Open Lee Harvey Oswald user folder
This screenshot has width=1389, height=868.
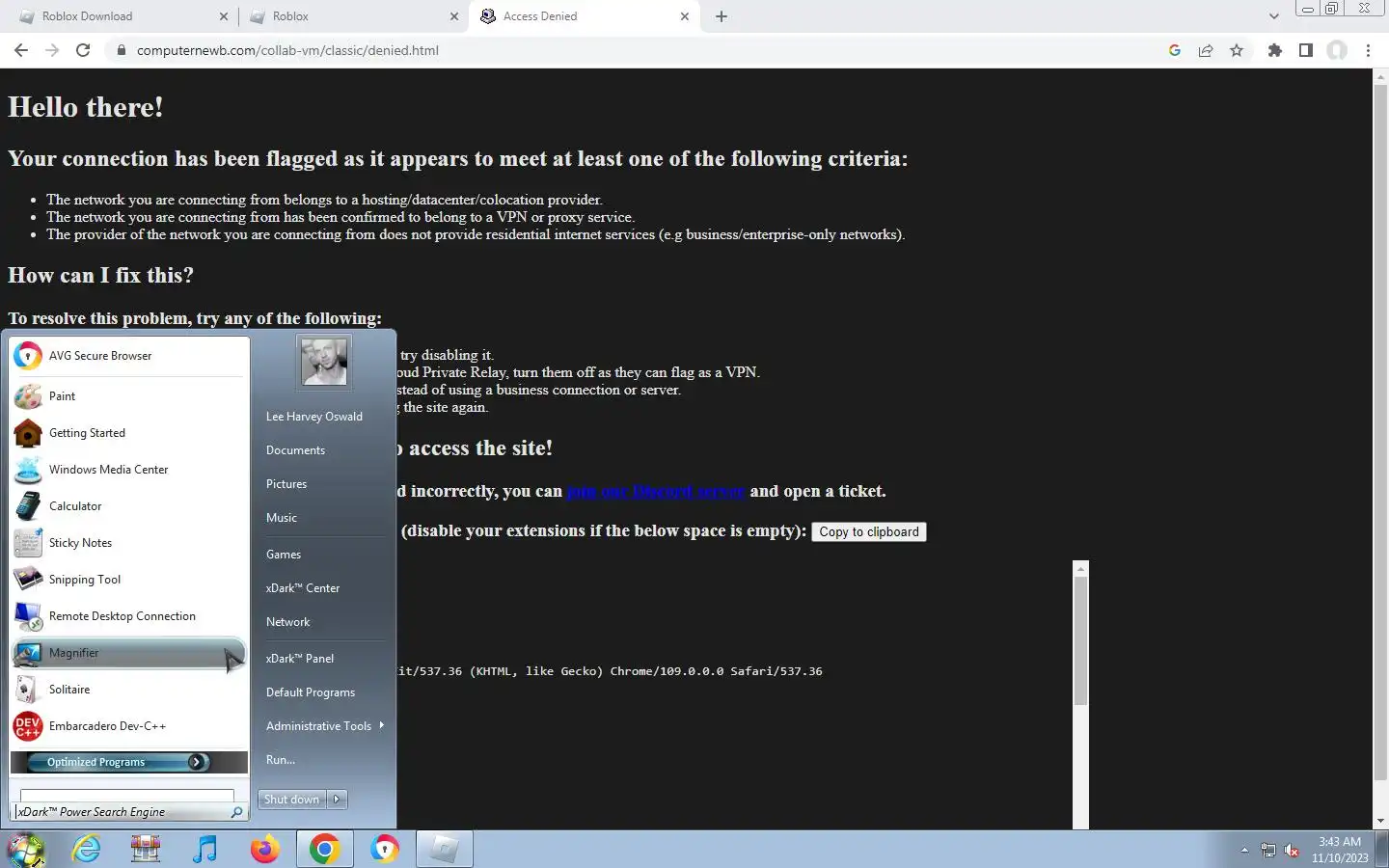tap(314, 417)
